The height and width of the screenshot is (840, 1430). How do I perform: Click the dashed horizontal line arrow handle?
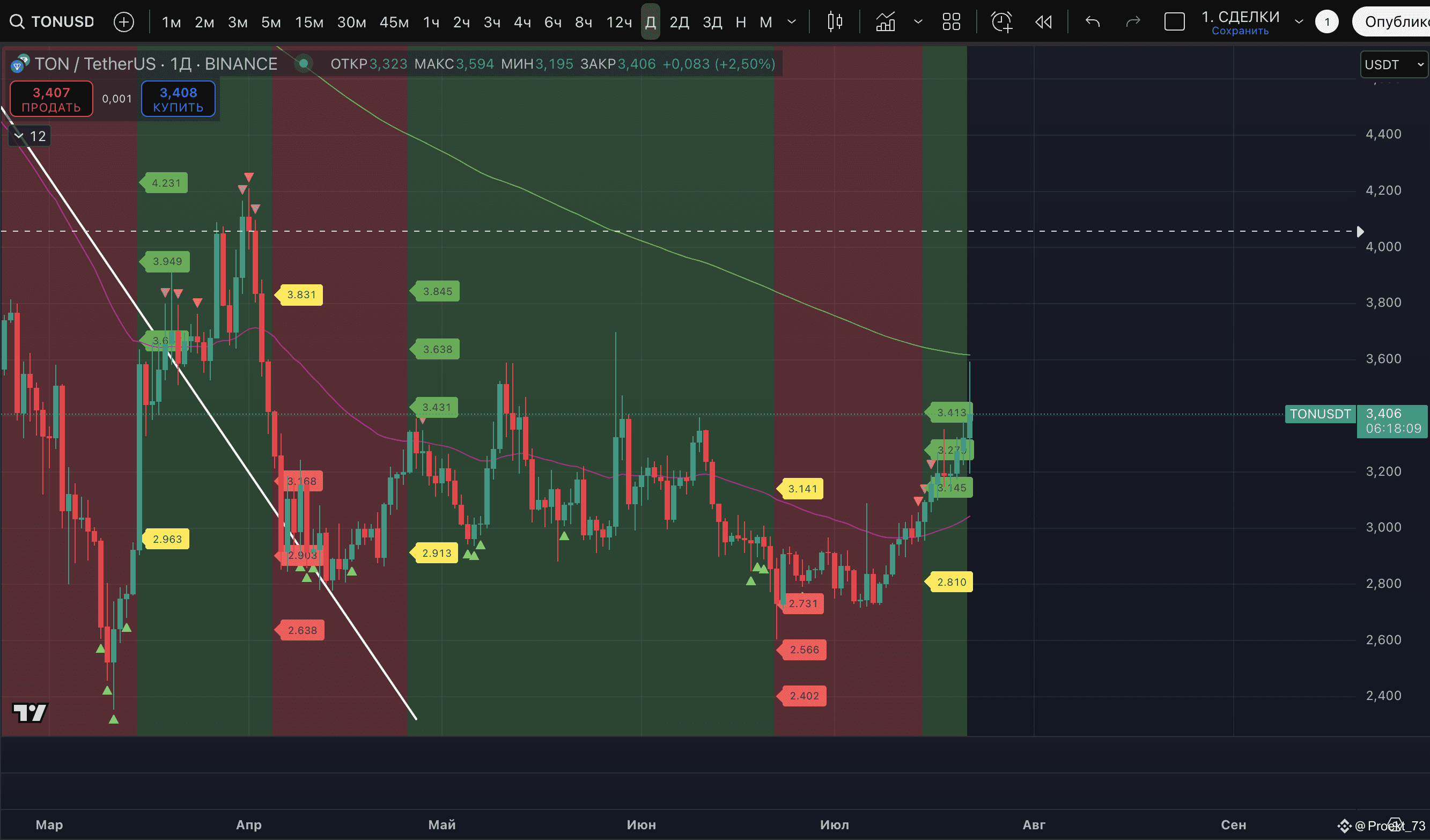[x=1360, y=232]
